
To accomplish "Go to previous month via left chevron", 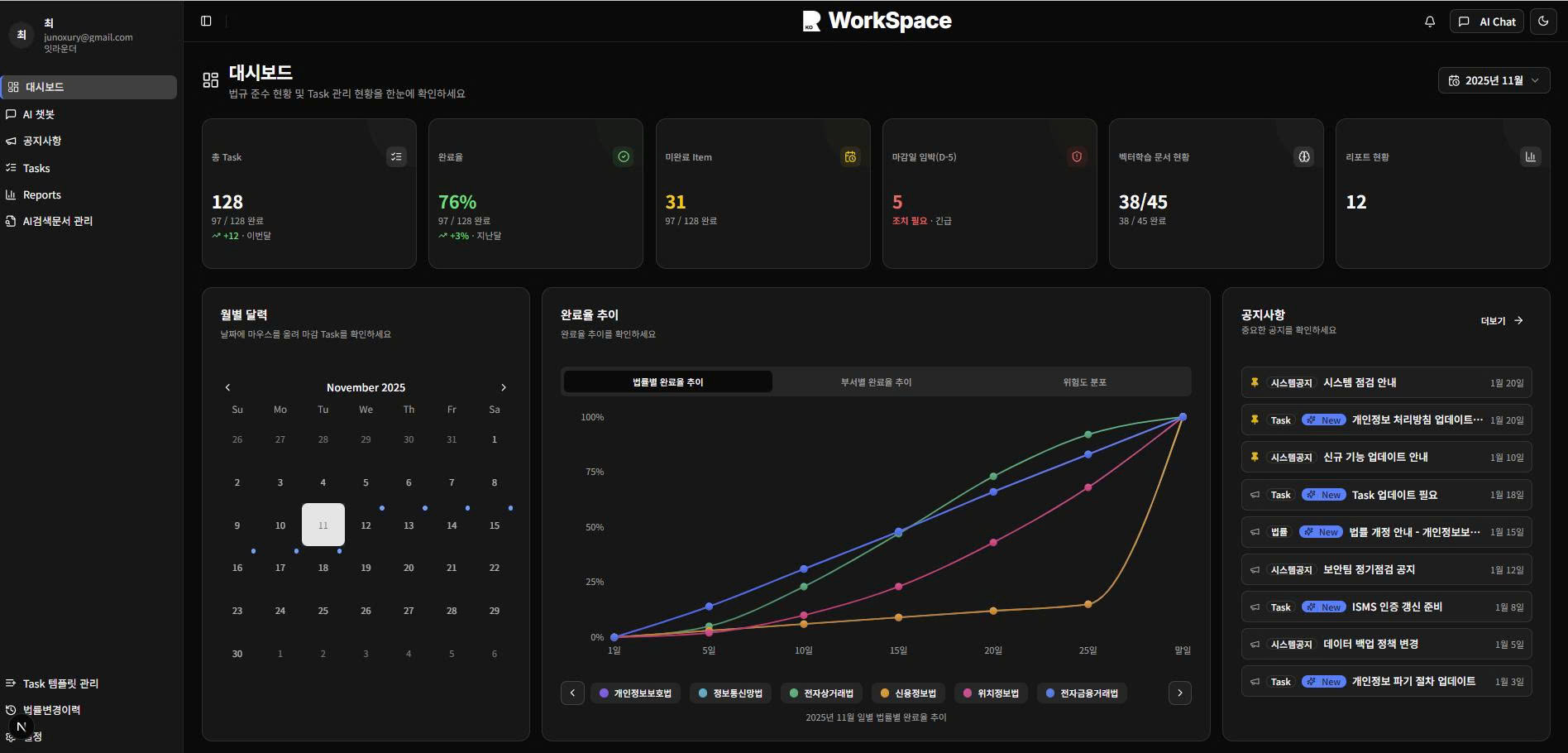I will [x=228, y=386].
